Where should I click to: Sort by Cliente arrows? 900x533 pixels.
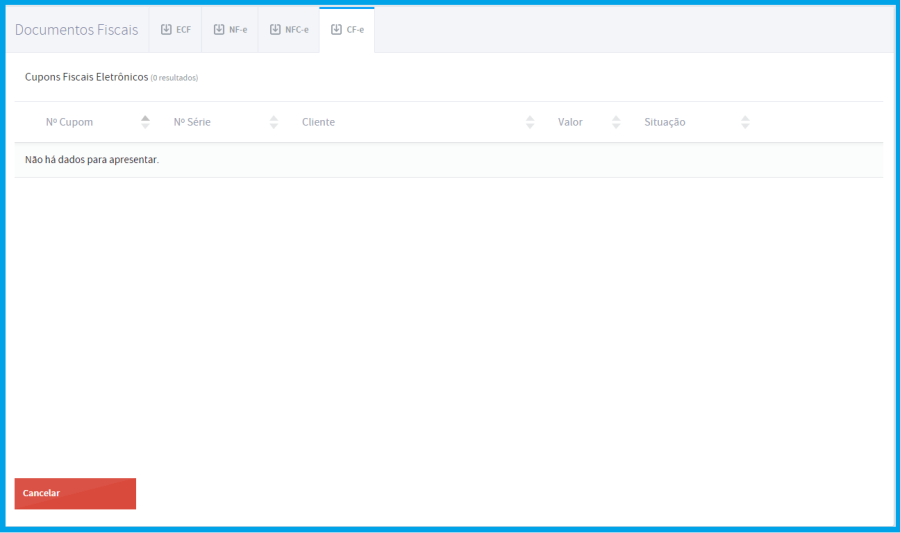point(530,122)
